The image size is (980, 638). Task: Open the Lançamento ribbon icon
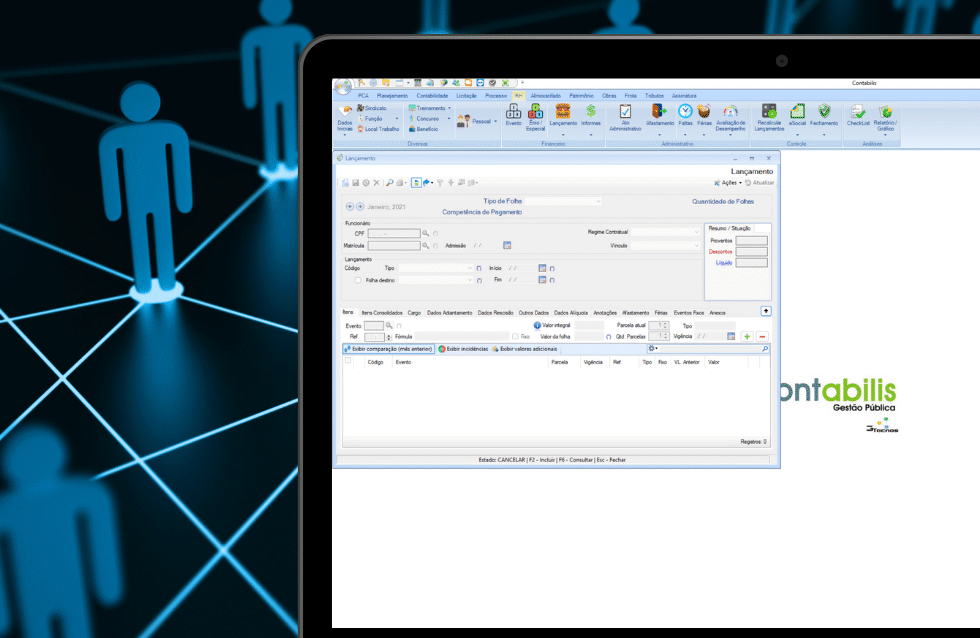(x=563, y=112)
